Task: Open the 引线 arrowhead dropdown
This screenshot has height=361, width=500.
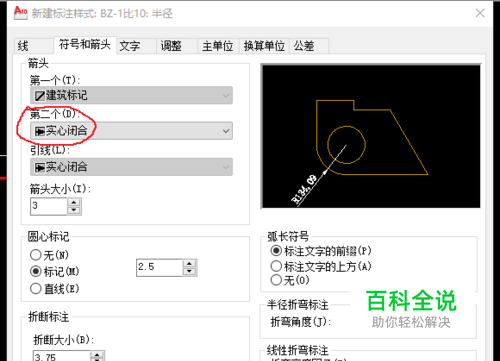Action: pyautogui.click(x=131, y=167)
